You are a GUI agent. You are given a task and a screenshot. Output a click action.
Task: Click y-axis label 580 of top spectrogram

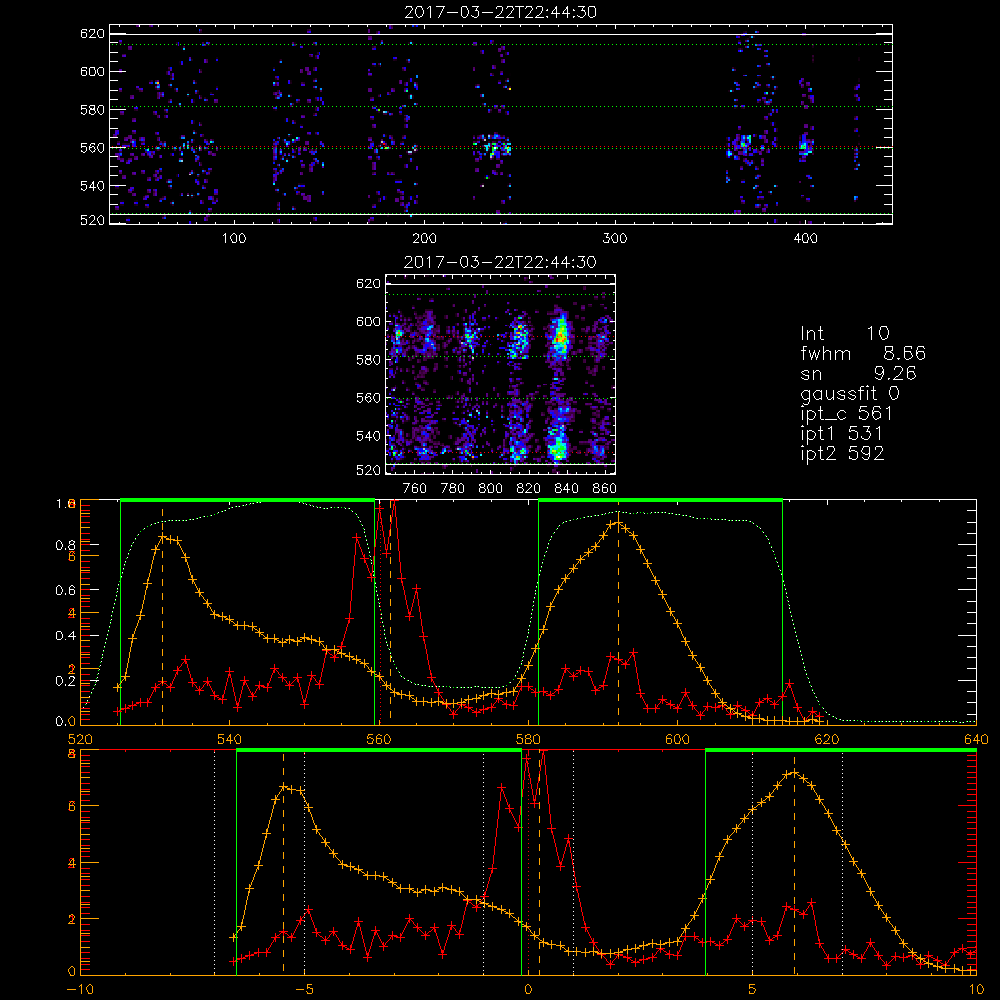(92, 110)
